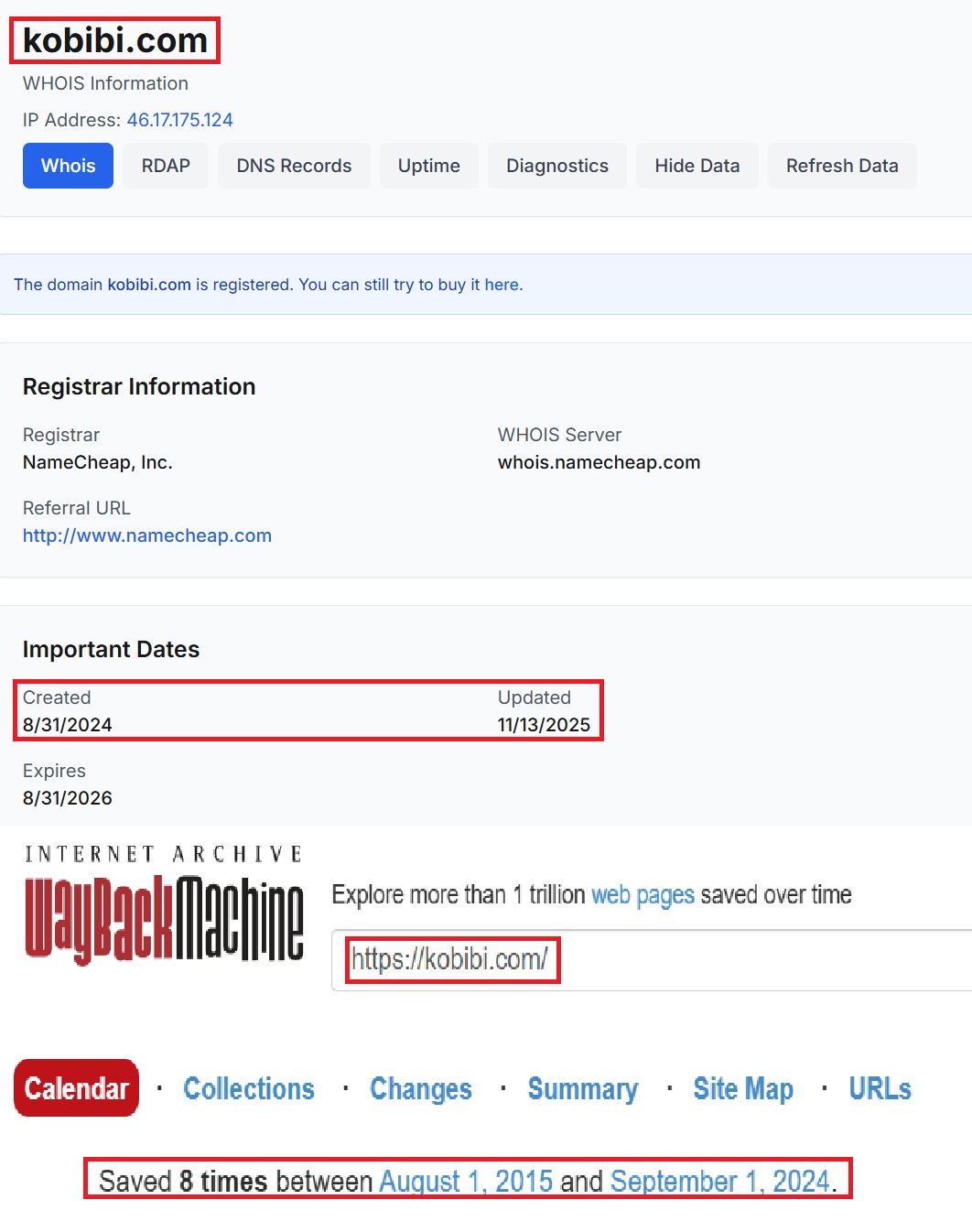The width and height of the screenshot is (972, 1232).
Task: Open the DNS Records tab
Action: (x=294, y=166)
